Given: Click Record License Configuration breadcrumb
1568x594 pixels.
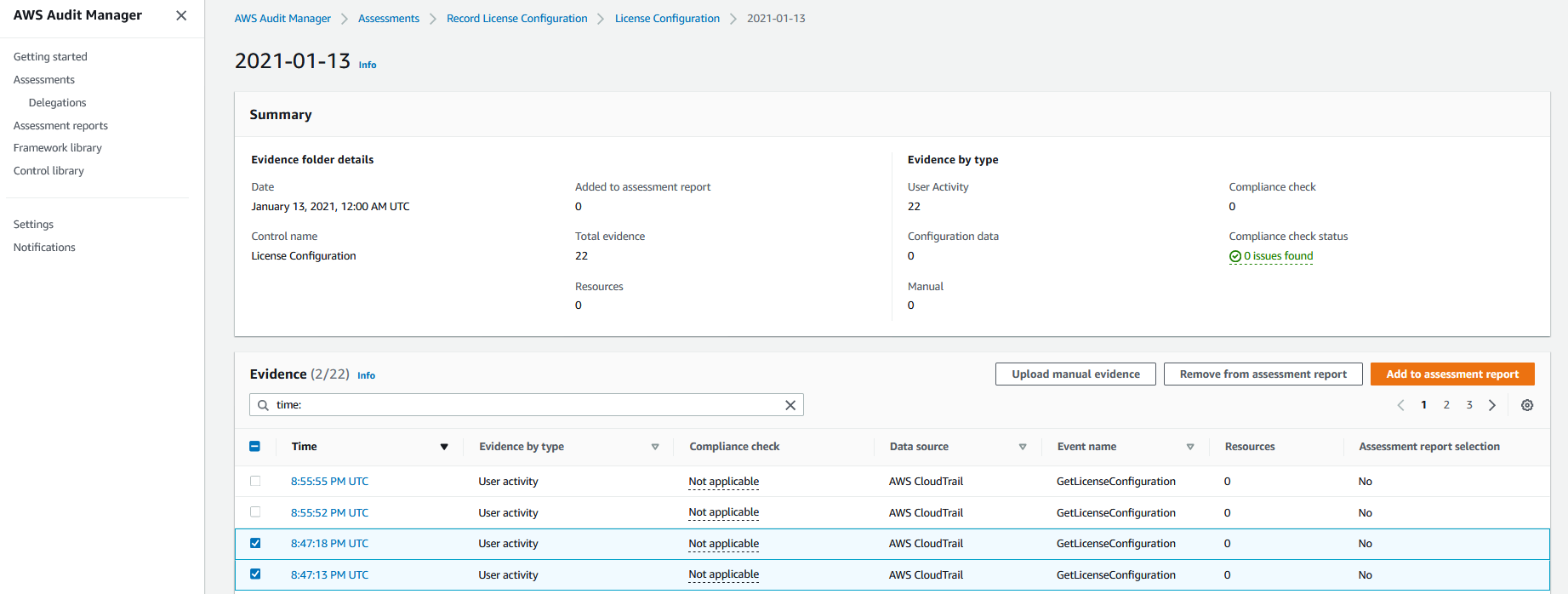Looking at the screenshot, I should click(517, 19).
